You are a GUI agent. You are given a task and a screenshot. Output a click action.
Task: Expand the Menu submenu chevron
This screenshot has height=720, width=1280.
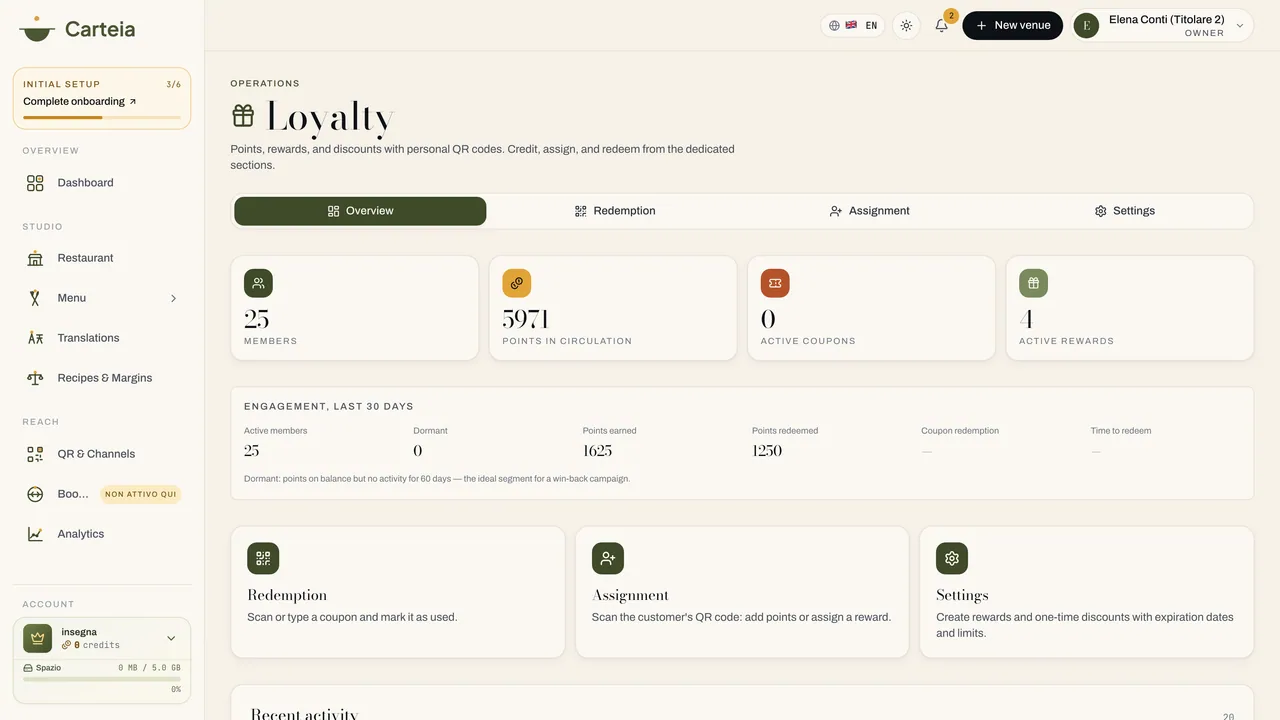click(x=173, y=298)
